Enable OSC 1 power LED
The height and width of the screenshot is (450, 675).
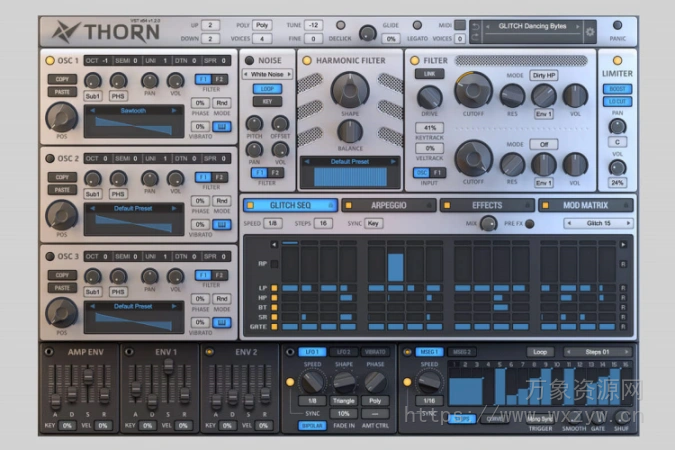tap(50, 61)
